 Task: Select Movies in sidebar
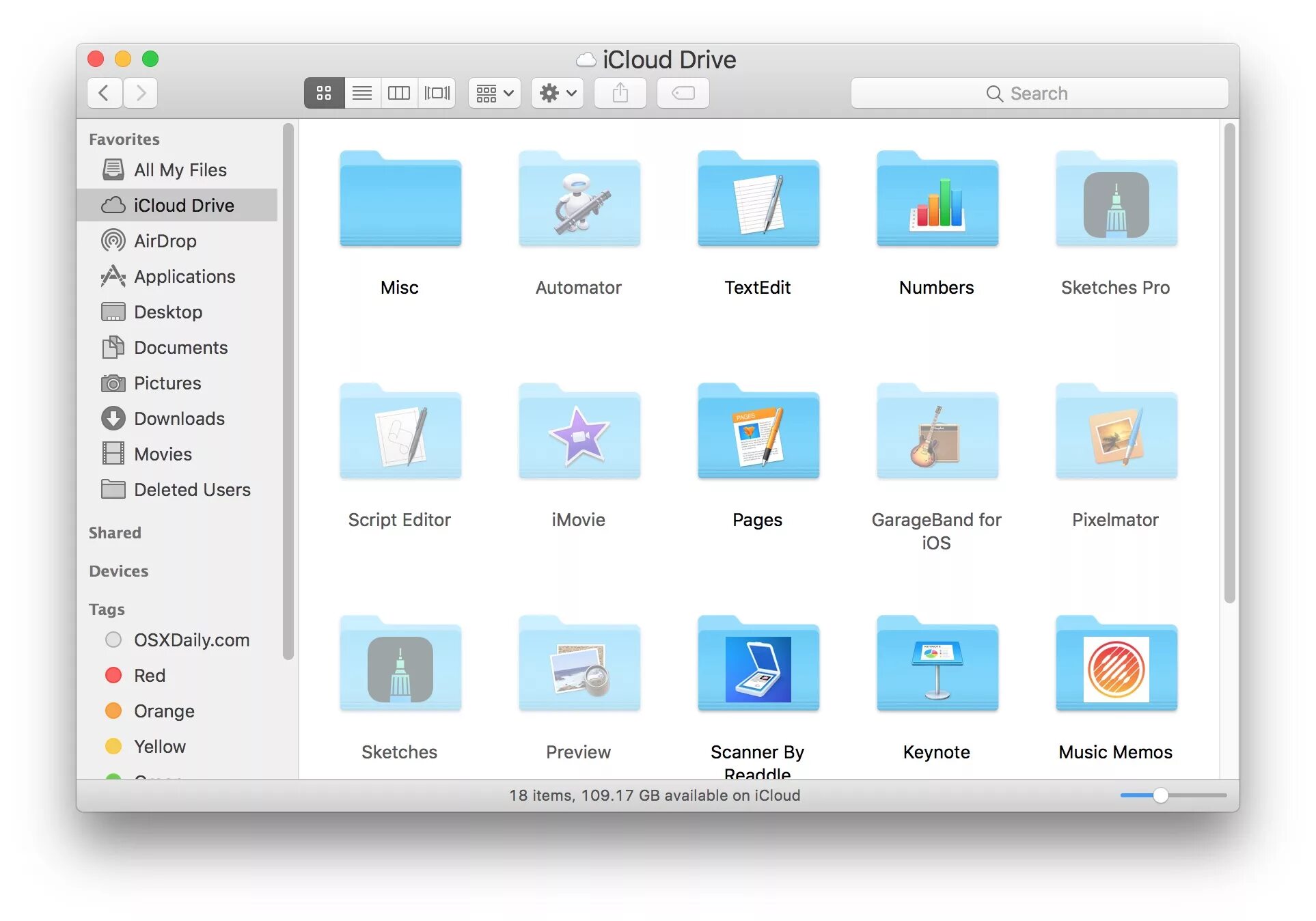point(178,454)
